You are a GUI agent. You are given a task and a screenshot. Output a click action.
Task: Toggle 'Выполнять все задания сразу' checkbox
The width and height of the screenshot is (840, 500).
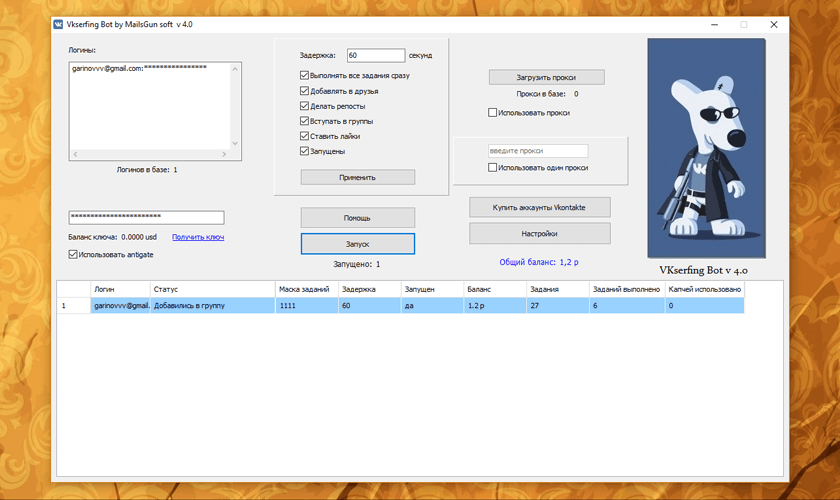(304, 76)
